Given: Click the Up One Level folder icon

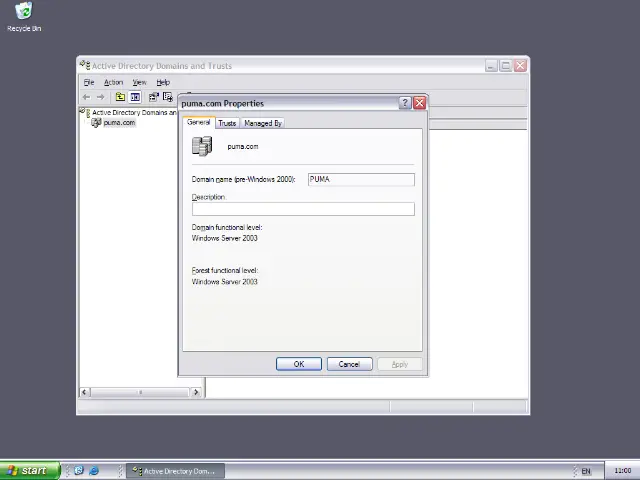Looking at the screenshot, I should point(120,97).
